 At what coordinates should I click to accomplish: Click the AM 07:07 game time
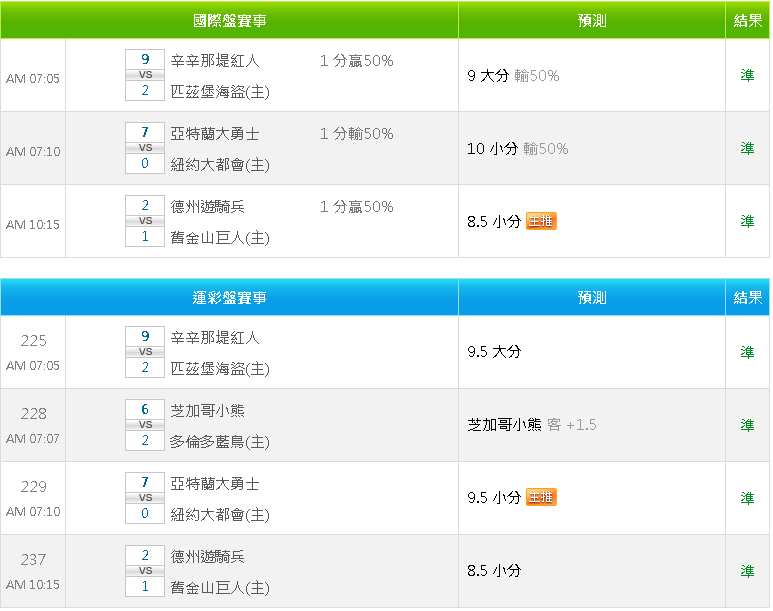click(33, 438)
